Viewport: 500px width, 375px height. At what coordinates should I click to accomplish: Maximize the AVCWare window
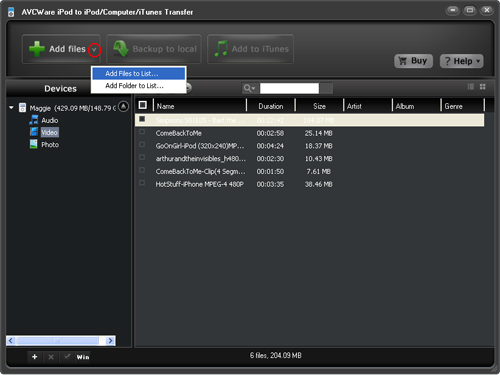click(470, 10)
